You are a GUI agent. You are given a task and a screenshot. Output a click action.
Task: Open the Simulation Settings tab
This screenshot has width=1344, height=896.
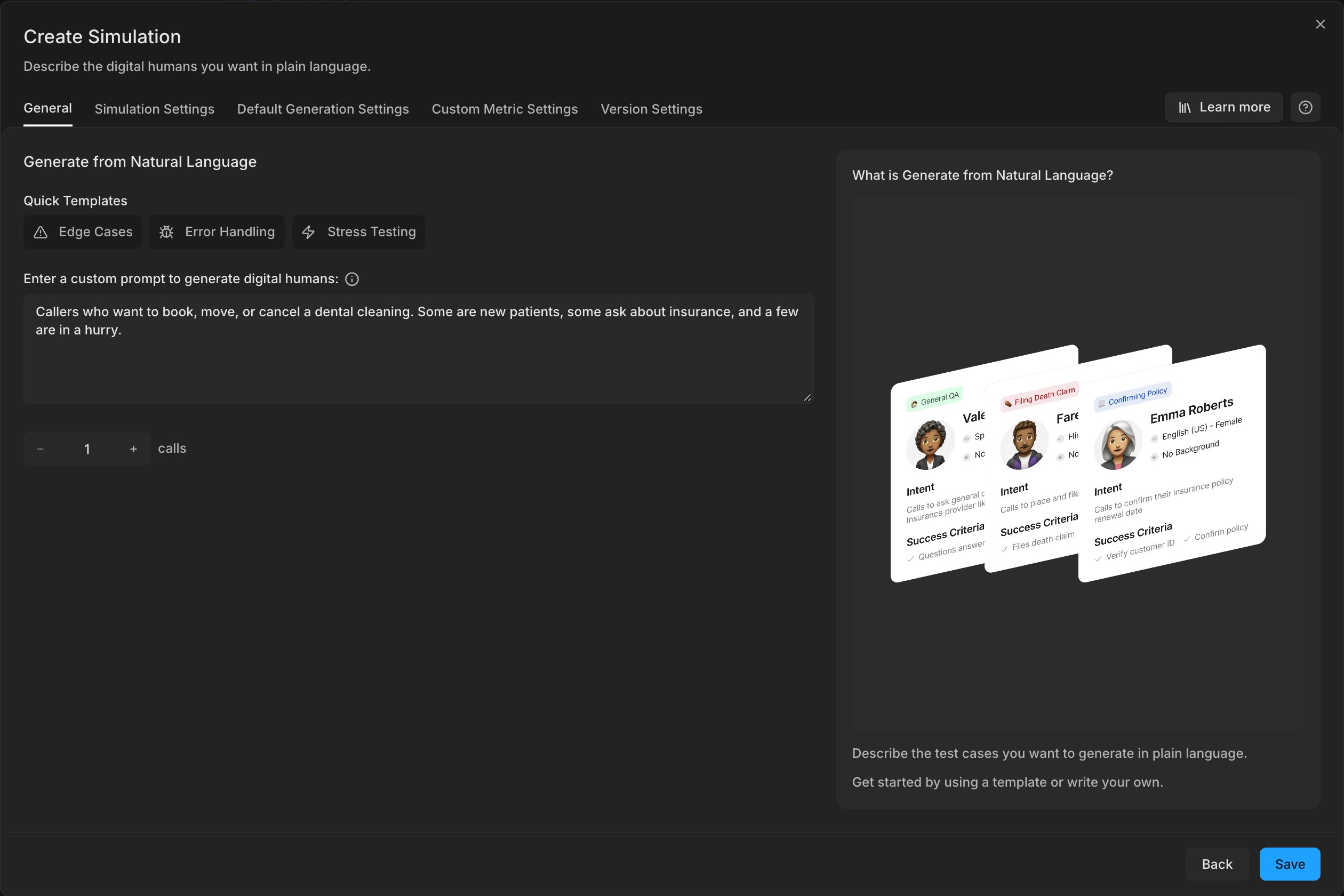pyautogui.click(x=154, y=109)
